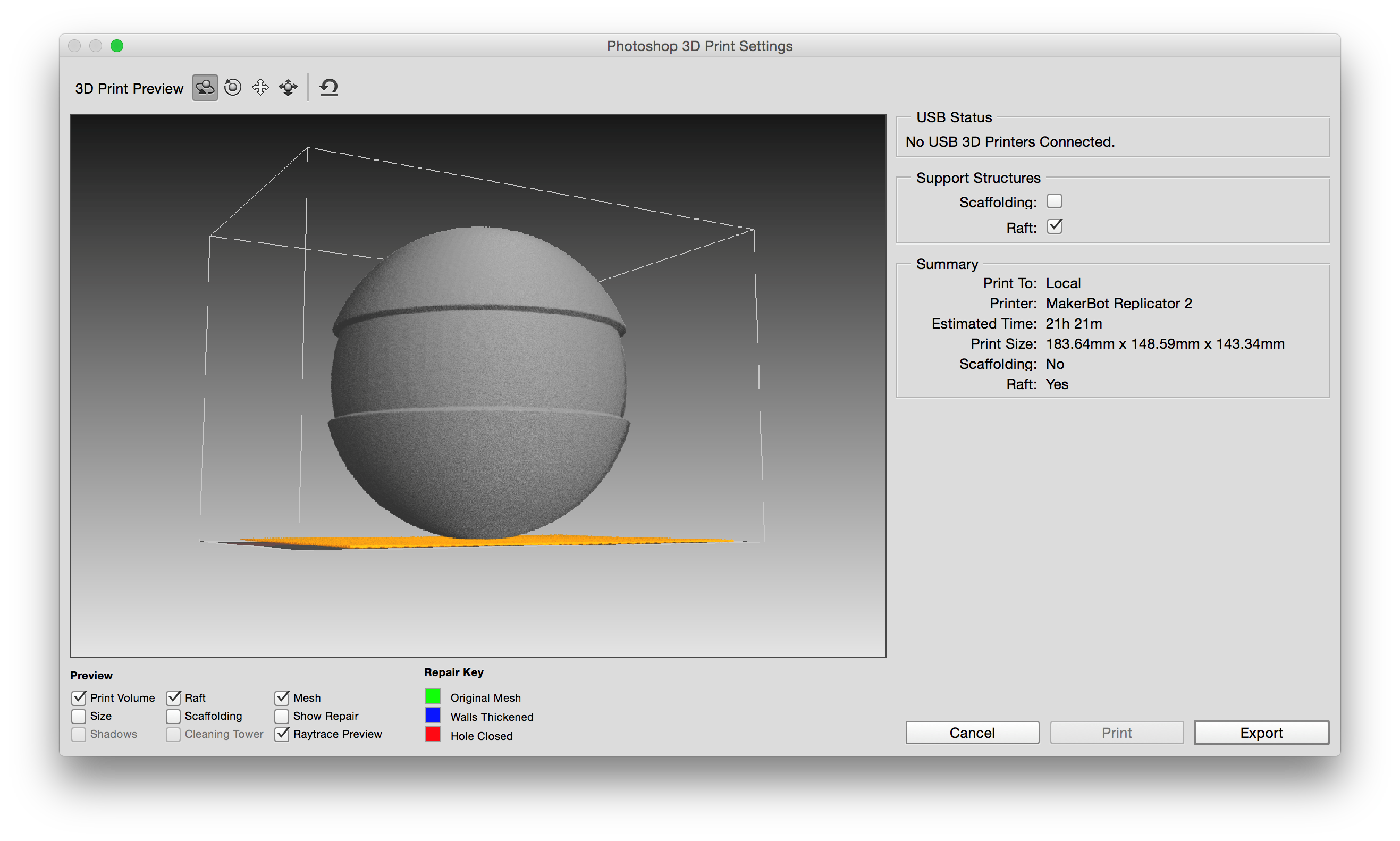Screen dimensions: 1400x841
Task: Click the Cancel button
Action: coord(972,733)
